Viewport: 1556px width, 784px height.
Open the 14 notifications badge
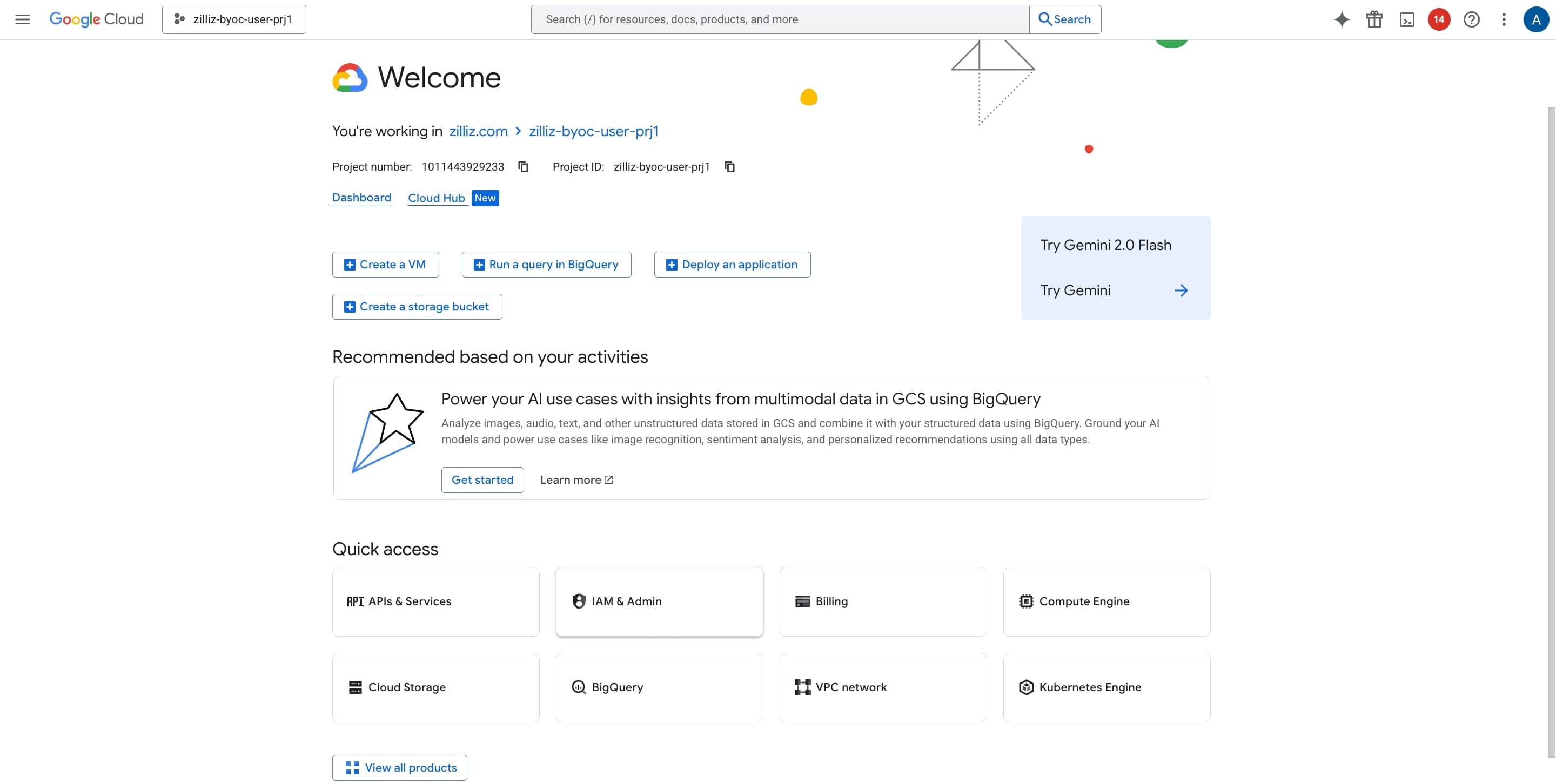(x=1439, y=19)
